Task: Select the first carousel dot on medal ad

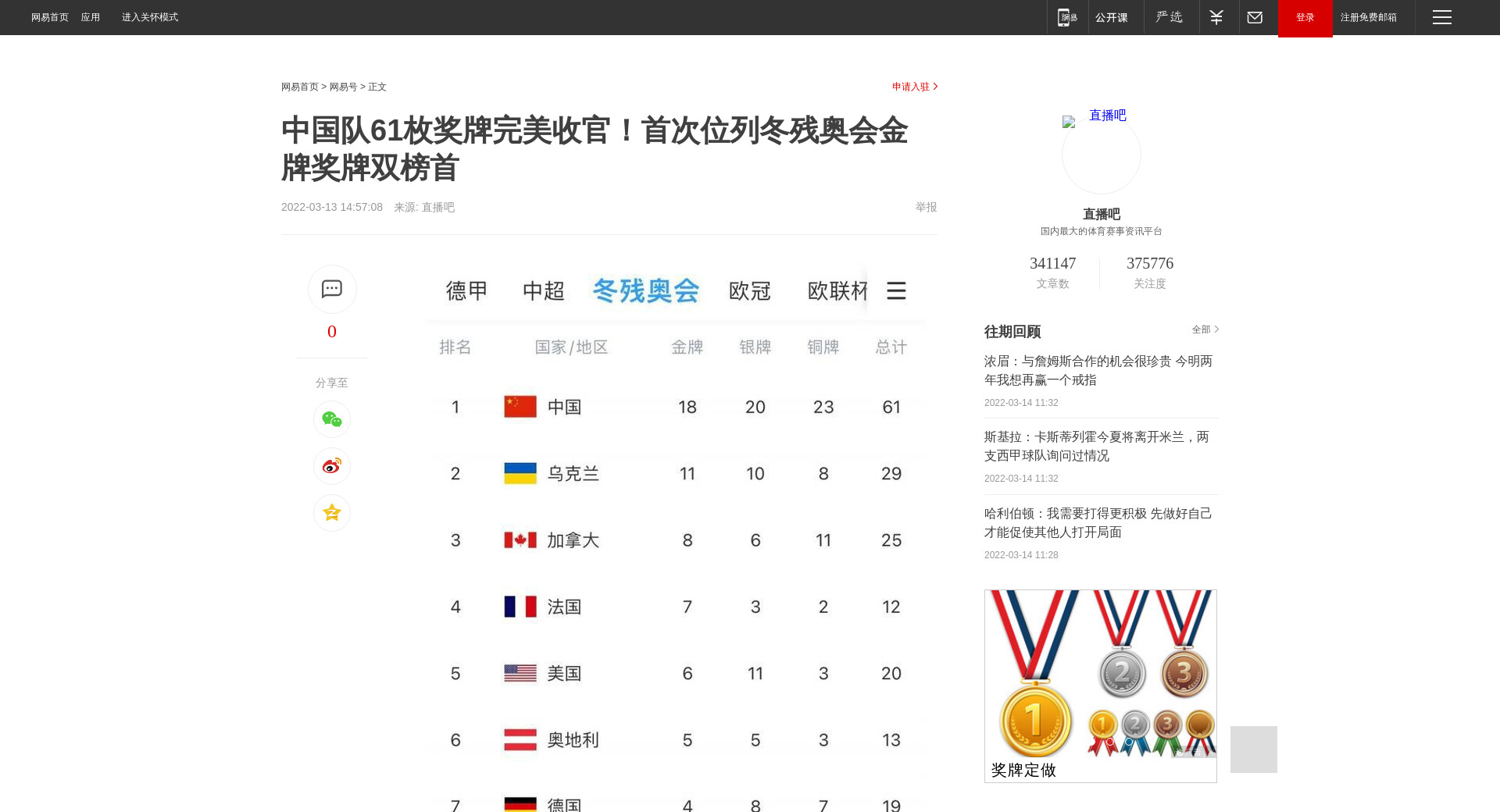Action: (x=1109, y=742)
